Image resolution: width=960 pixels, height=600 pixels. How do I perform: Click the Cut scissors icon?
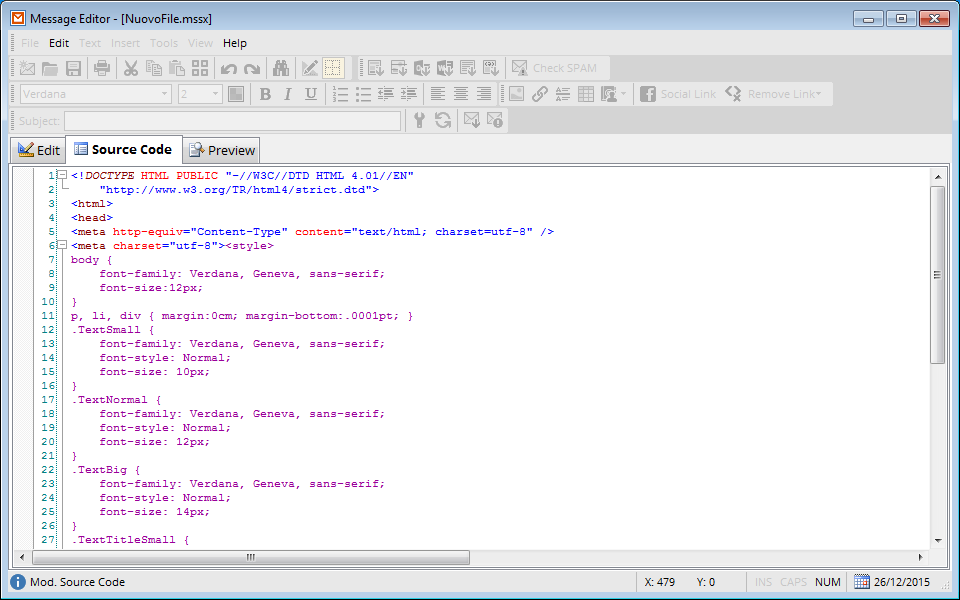pos(130,68)
